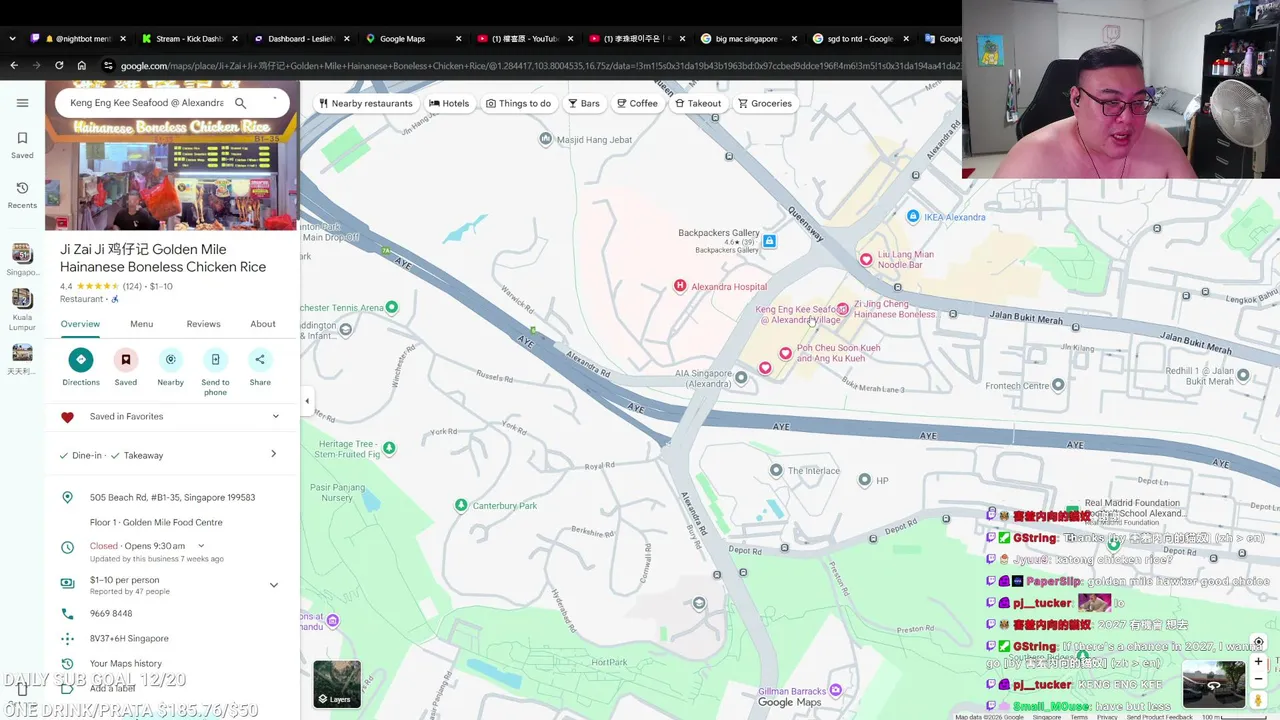The width and height of the screenshot is (1280, 720).
Task: Click the 124 reviews count link
Action: (x=132, y=287)
